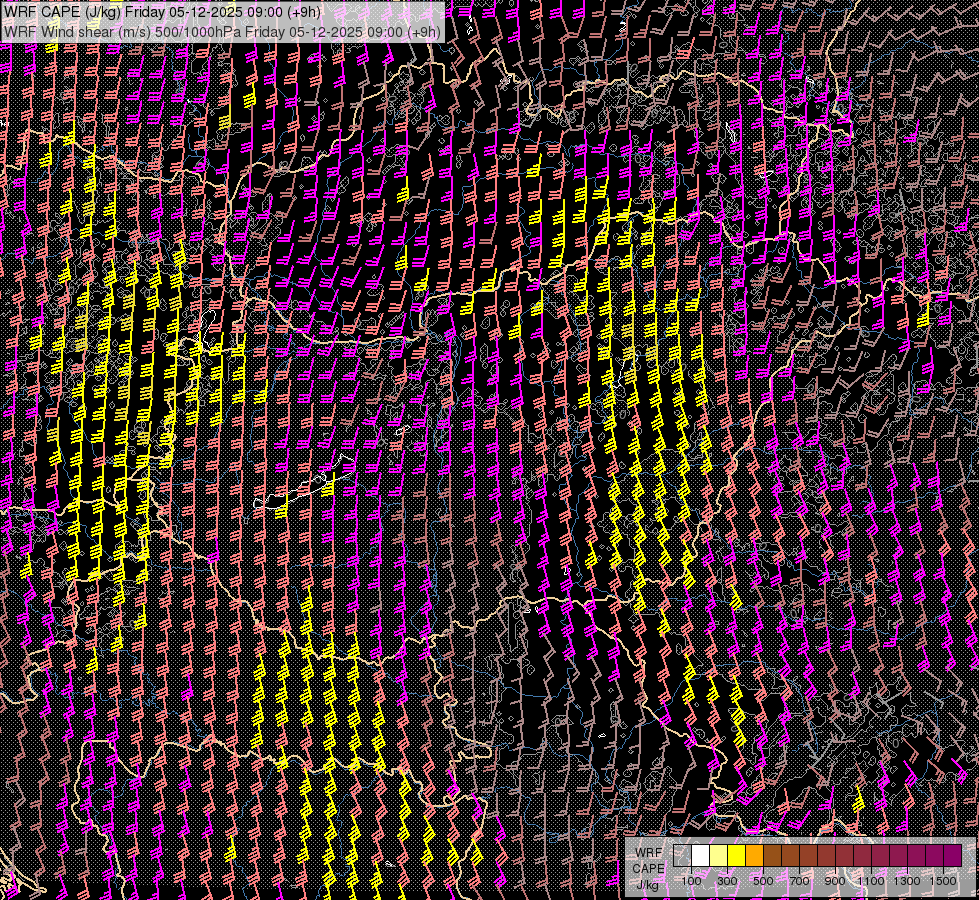Image resolution: width=979 pixels, height=900 pixels.
Task: Select the pale yellow CAPE legend swatch
Action: (x=719, y=855)
